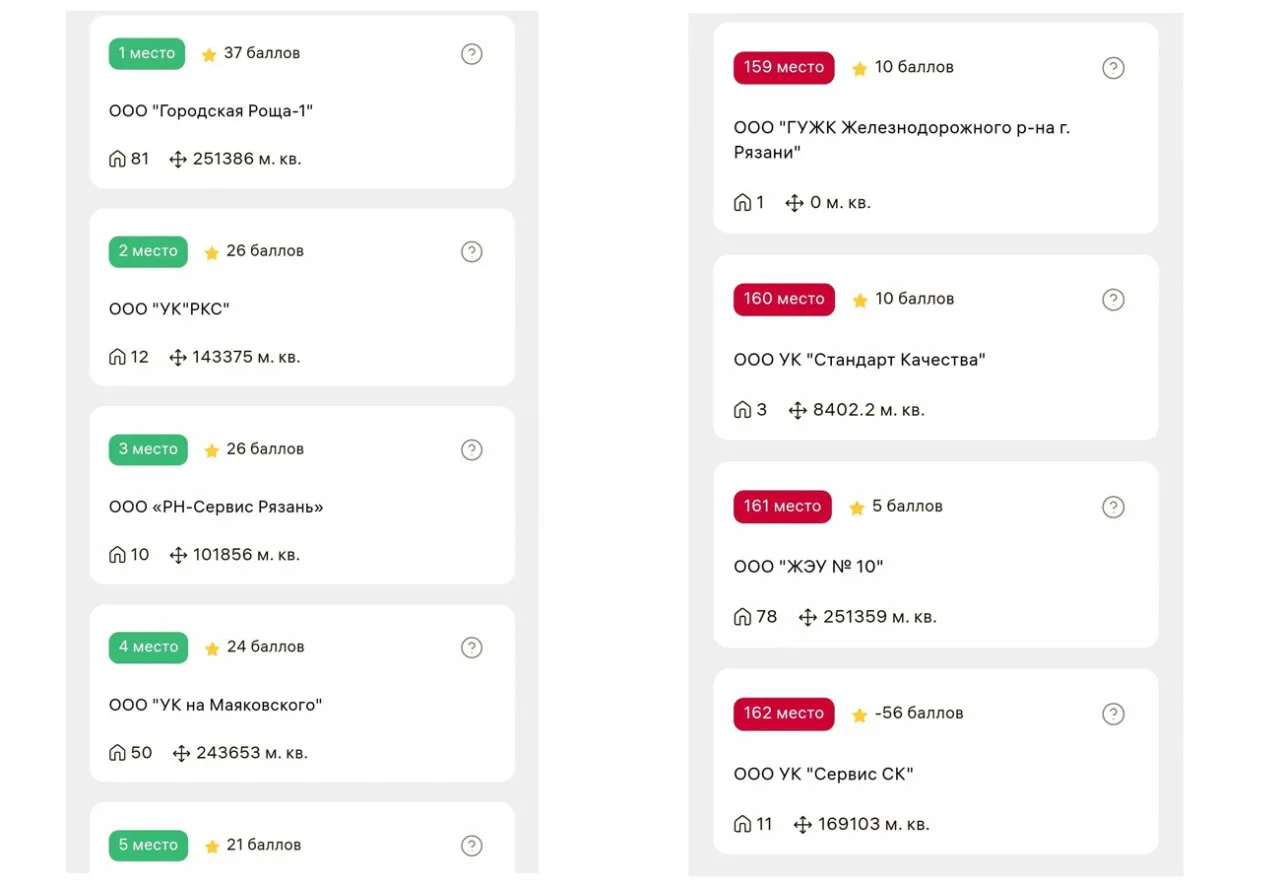
Task: Open ООО "Городская Роща-1" company name
Action: tap(211, 111)
